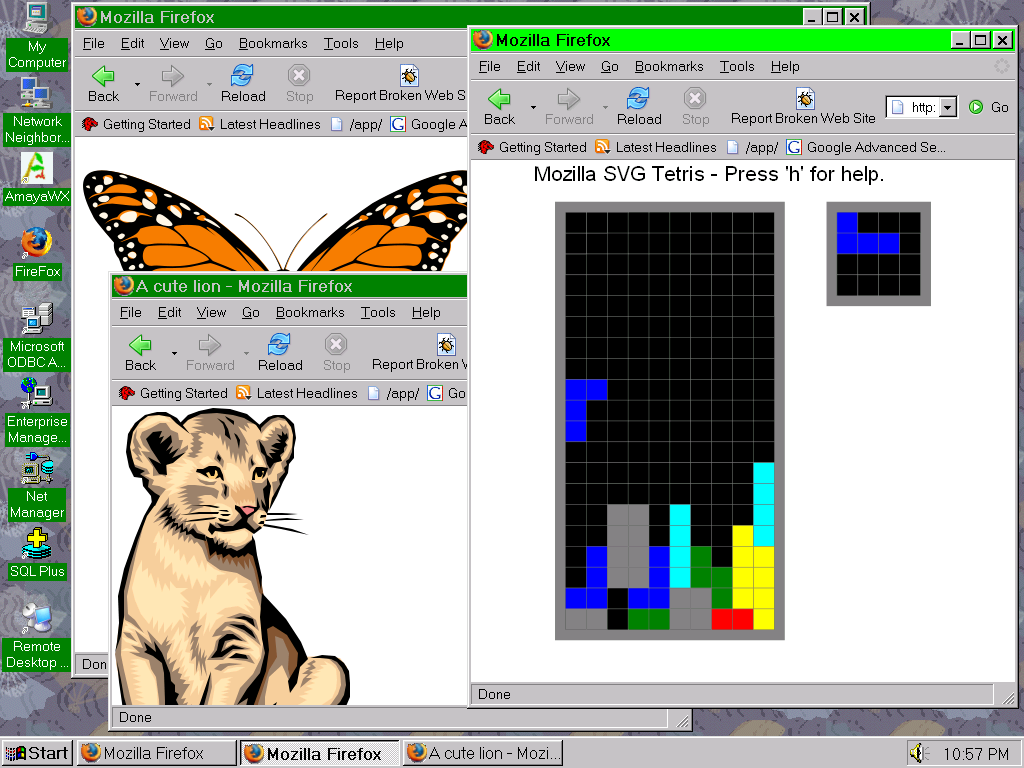The width and height of the screenshot is (1024, 768).
Task: Open Back history dropdown in lion window
Action: click(x=174, y=353)
